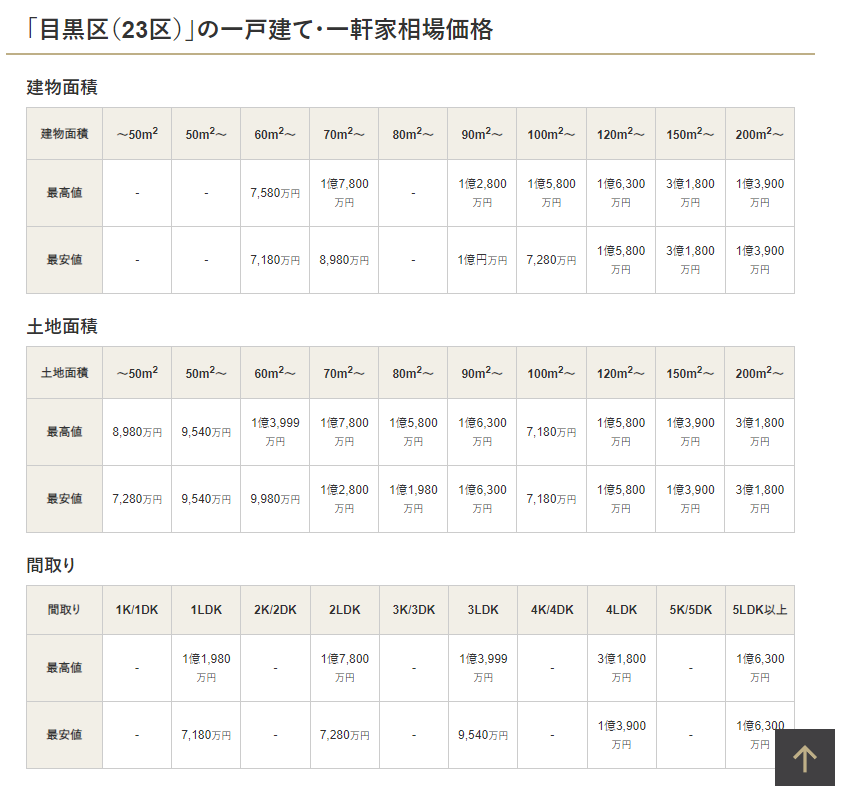The width and height of the screenshot is (852, 786).
Task: Click 1億1,980万円 in 間取り 最高値 row
Action: click(x=206, y=668)
